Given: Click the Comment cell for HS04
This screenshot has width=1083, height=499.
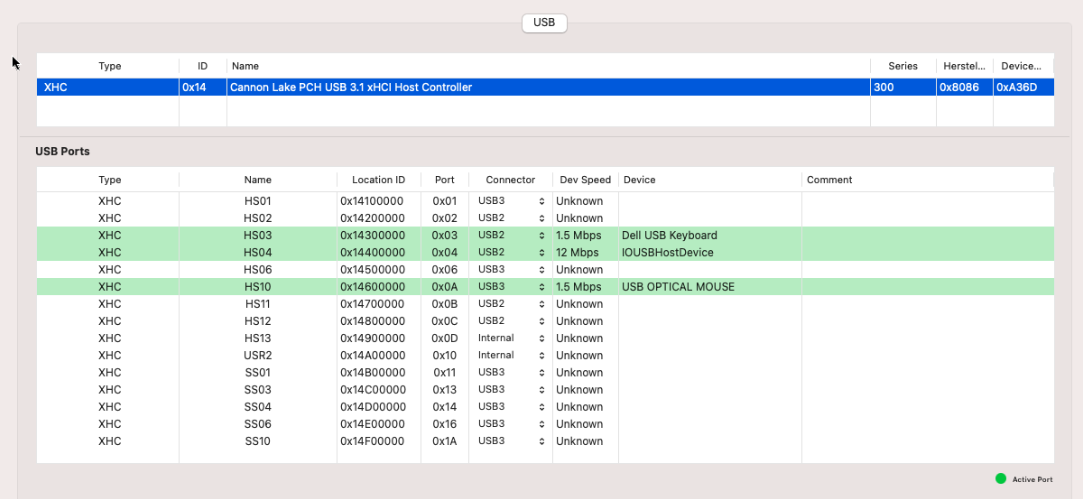Looking at the screenshot, I should (927, 252).
